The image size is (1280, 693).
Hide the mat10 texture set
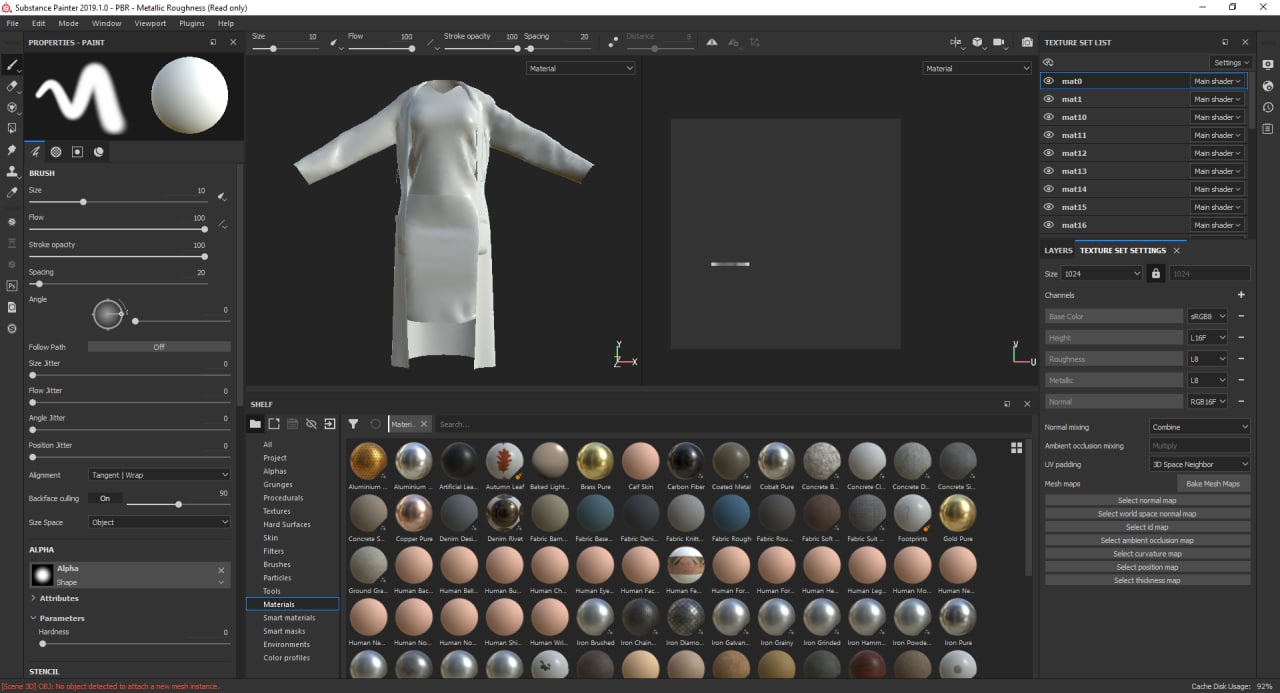pos(1049,117)
